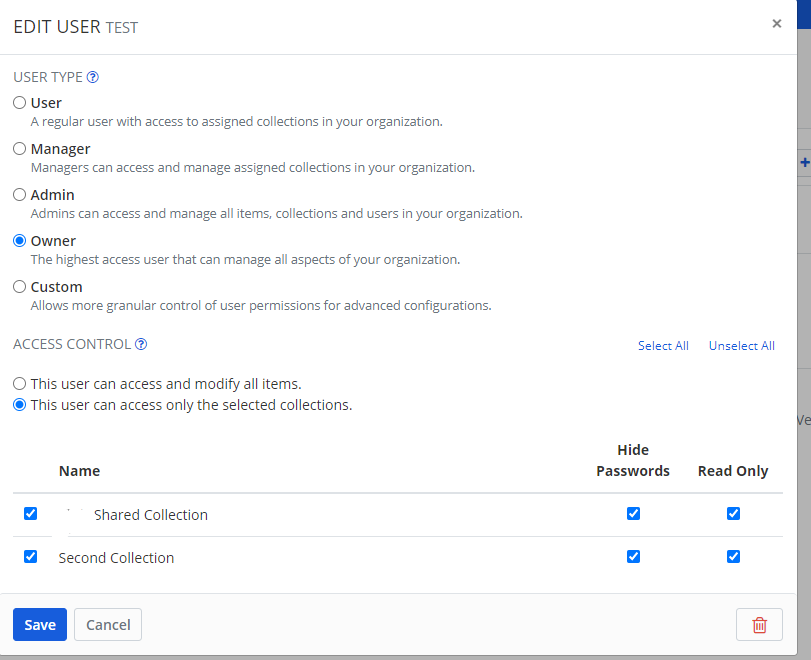
Task: Click the Unselect All link
Action: coord(742,346)
